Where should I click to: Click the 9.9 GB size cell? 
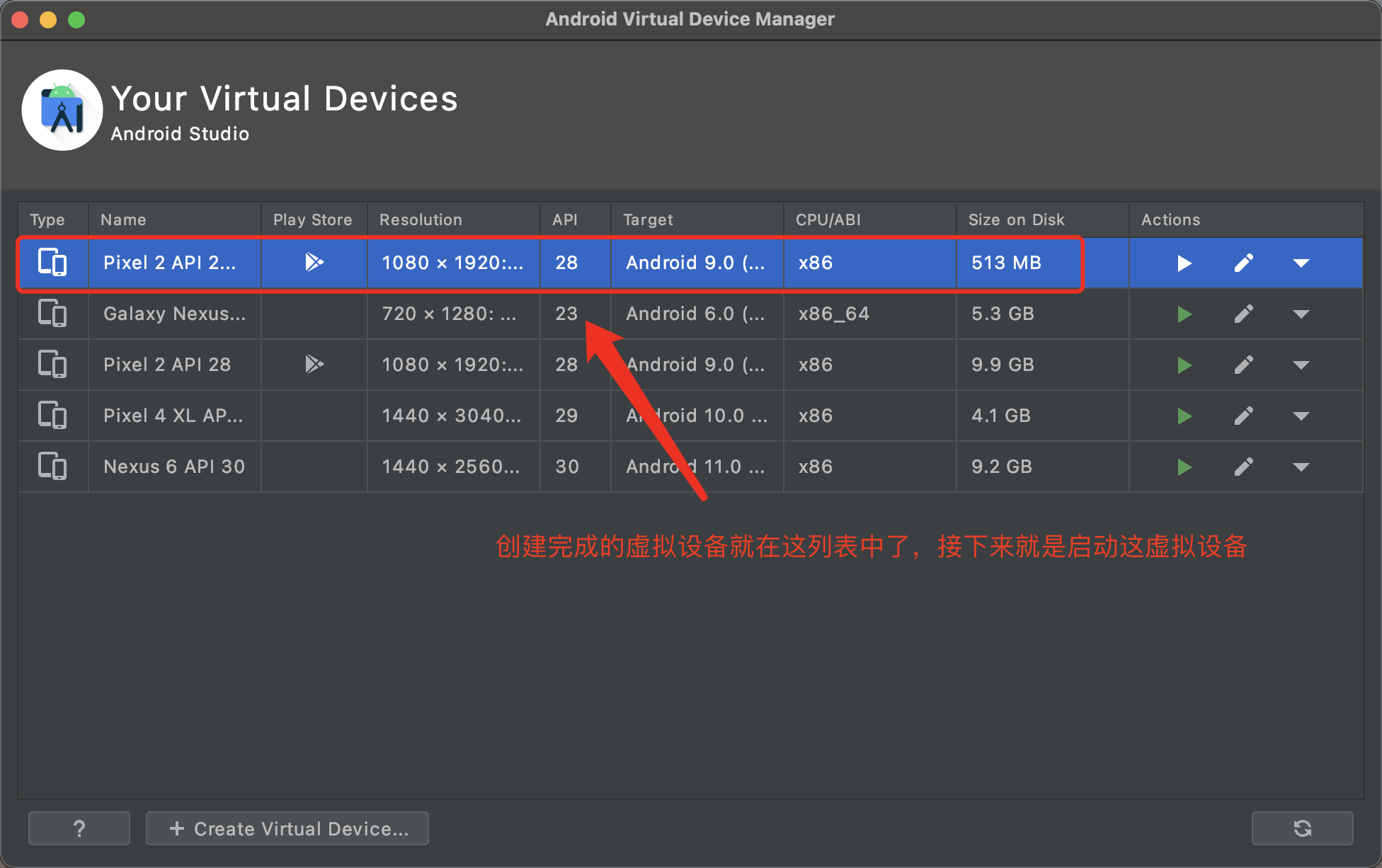point(1043,365)
